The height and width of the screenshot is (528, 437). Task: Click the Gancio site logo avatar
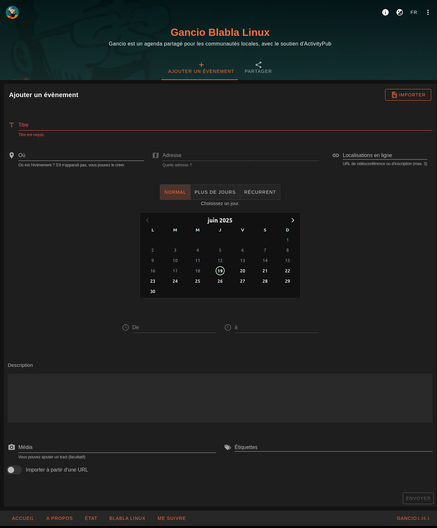point(12,12)
